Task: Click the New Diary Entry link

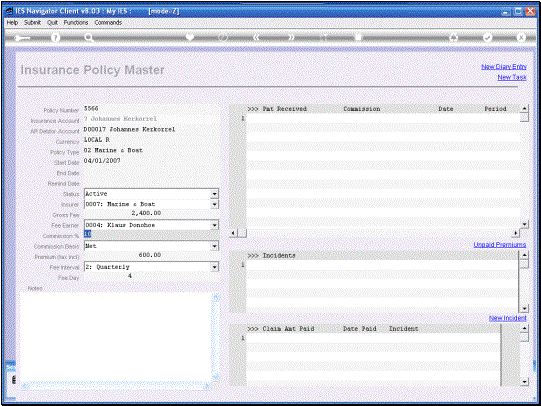Action: [504, 67]
